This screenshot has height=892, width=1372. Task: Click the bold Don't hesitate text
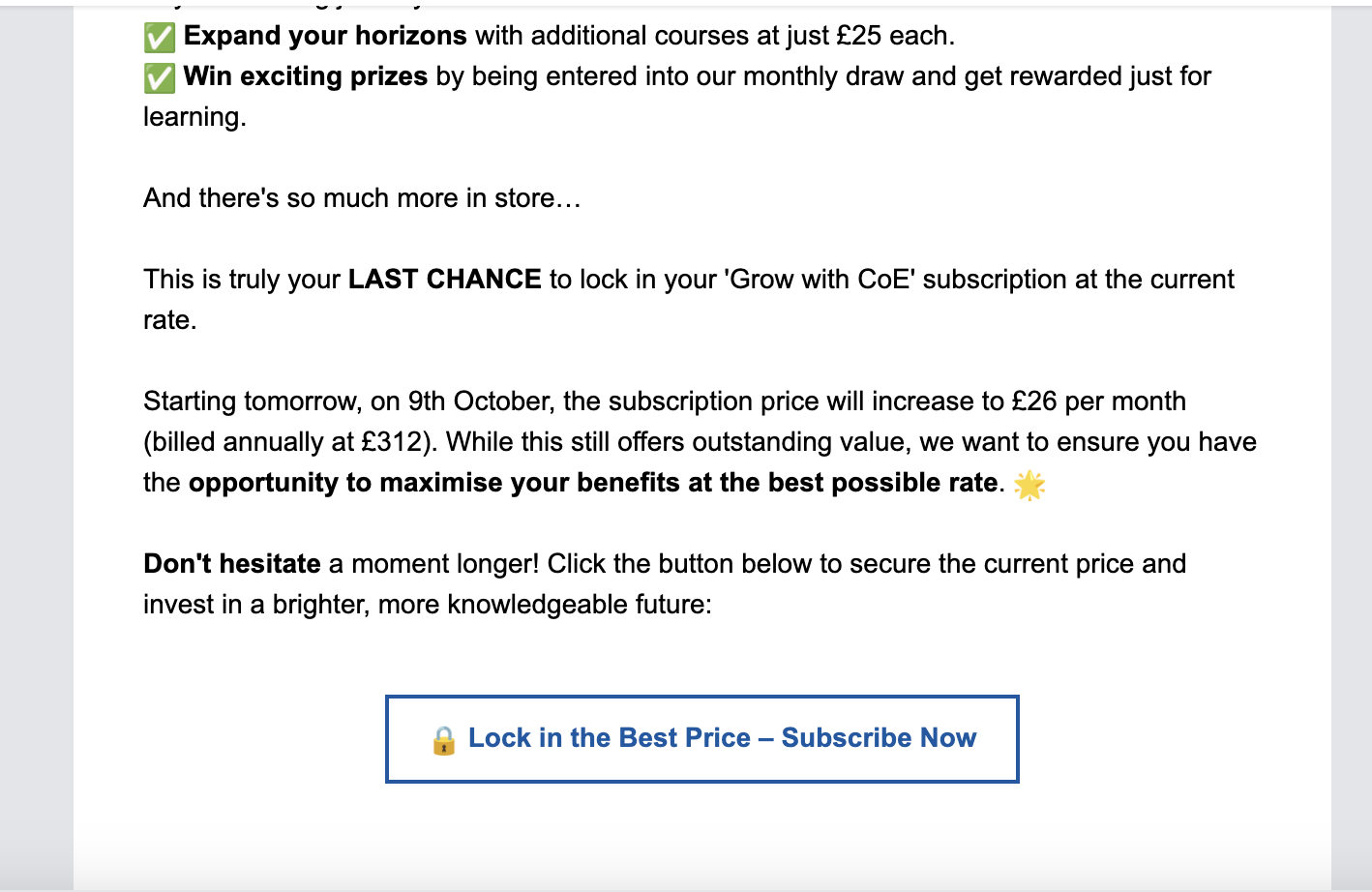pos(232,564)
